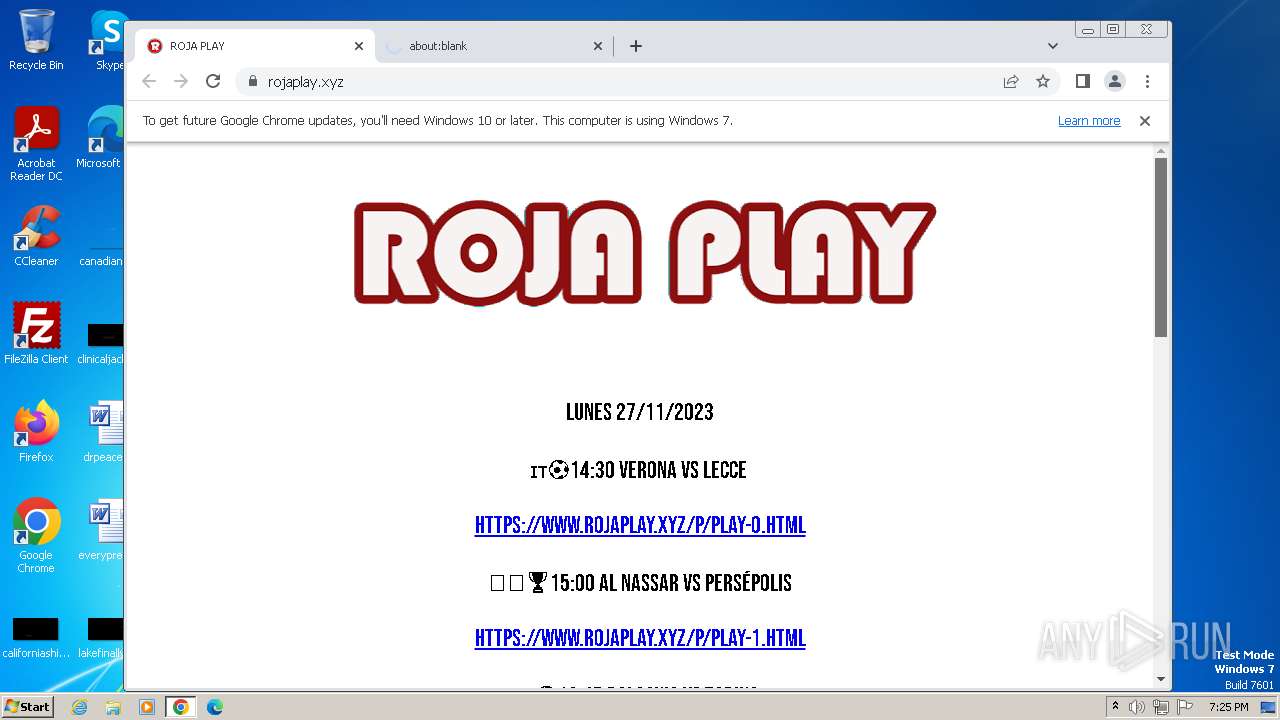Click scrollbar up arrow

click(x=1161, y=151)
